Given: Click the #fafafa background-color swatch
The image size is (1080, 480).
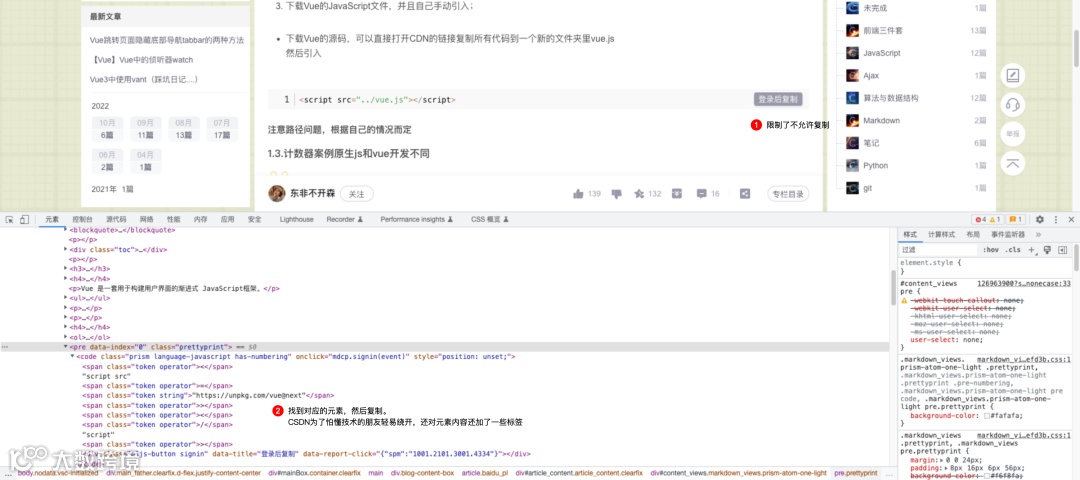Looking at the screenshot, I should click(987, 415).
